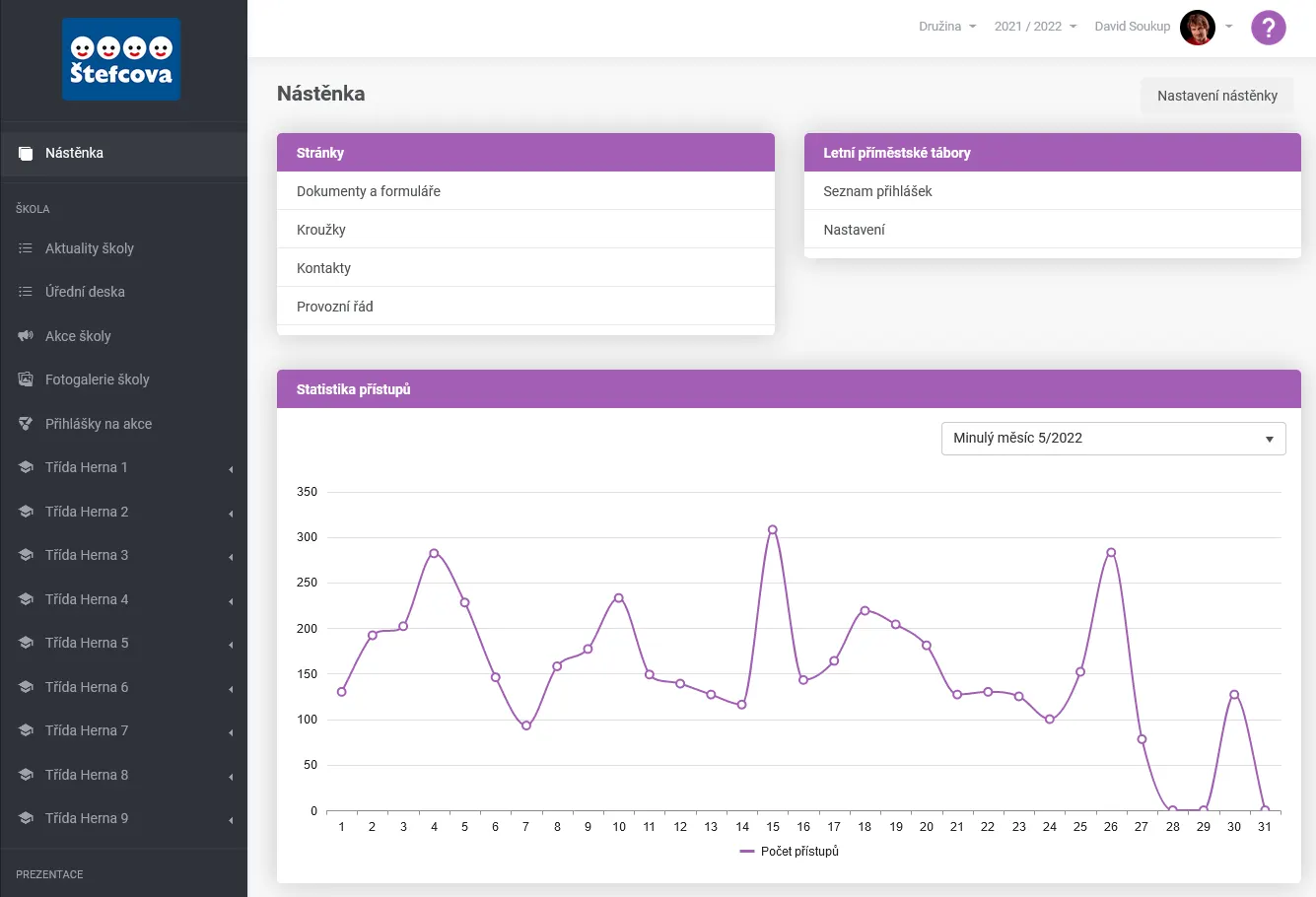Select period from Minulý měsíc 5/2022 dropdown

coord(1114,439)
